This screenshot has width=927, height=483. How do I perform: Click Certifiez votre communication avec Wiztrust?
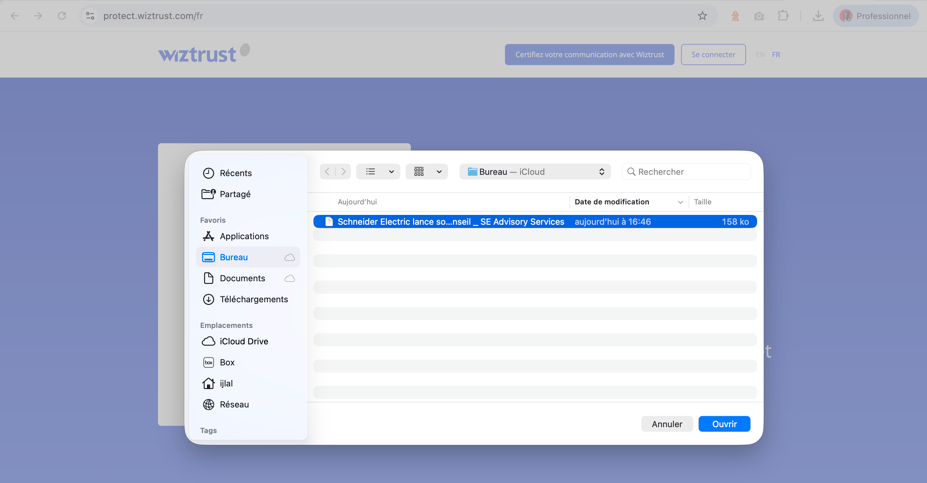point(589,54)
